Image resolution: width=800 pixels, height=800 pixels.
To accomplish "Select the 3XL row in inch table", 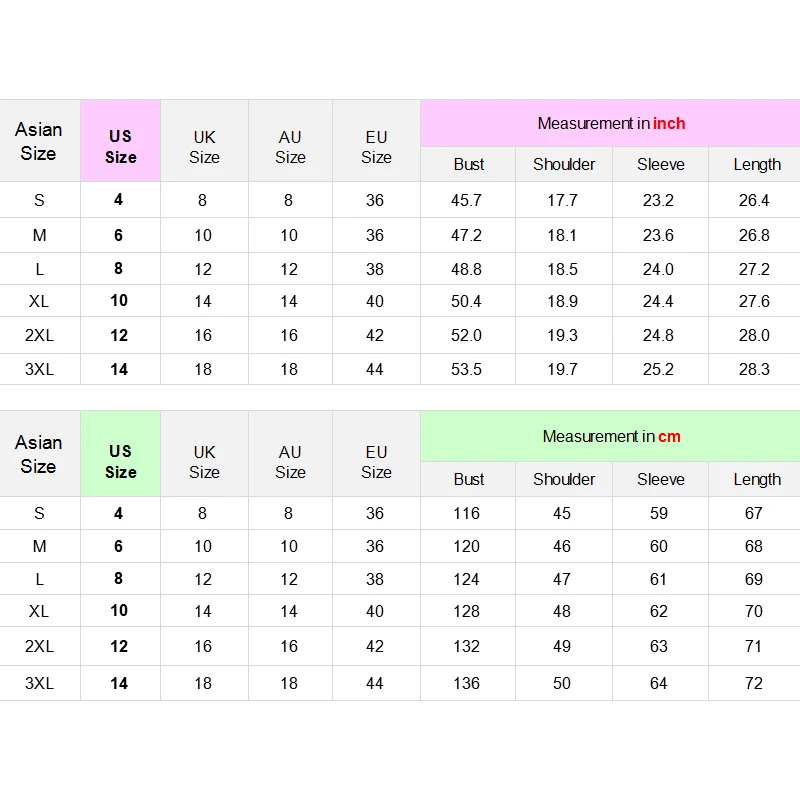I will point(400,369).
